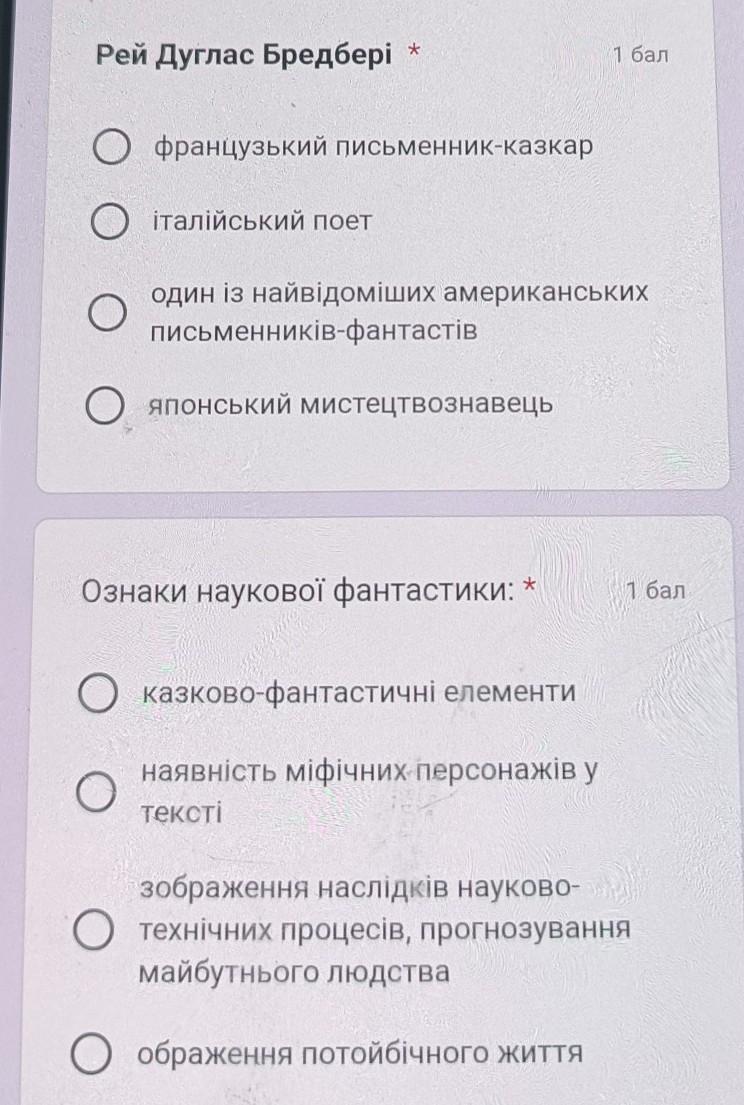This screenshot has width=744, height=1105.
Task: Click the text 'ображення потойбічного життя'
Action: pos(360,1053)
